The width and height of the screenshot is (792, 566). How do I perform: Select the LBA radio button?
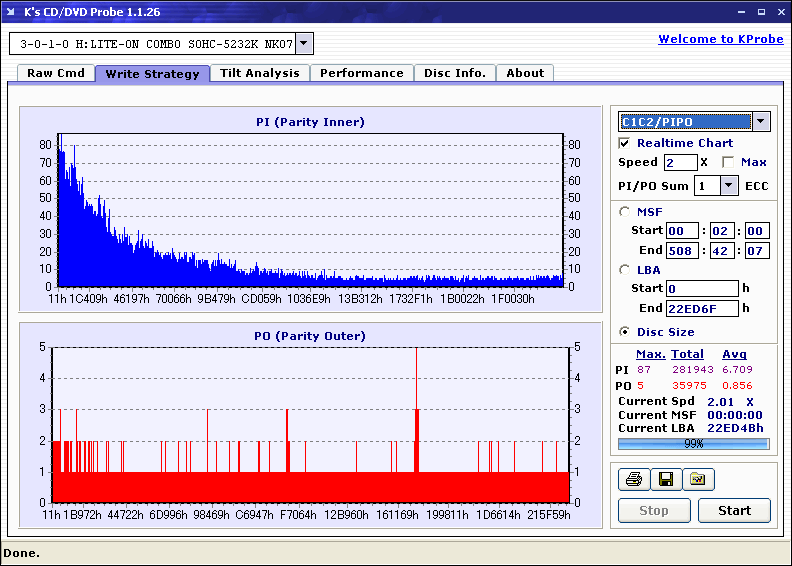[x=625, y=269]
